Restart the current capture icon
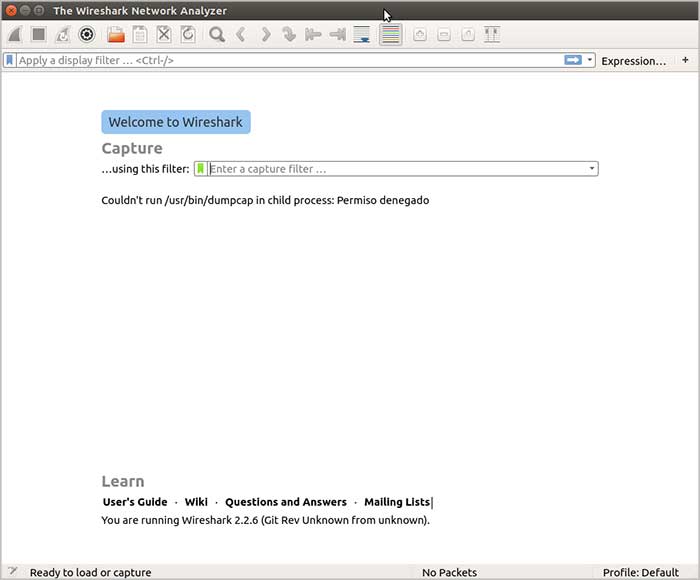Image resolution: width=700 pixels, height=580 pixels. tap(63, 34)
